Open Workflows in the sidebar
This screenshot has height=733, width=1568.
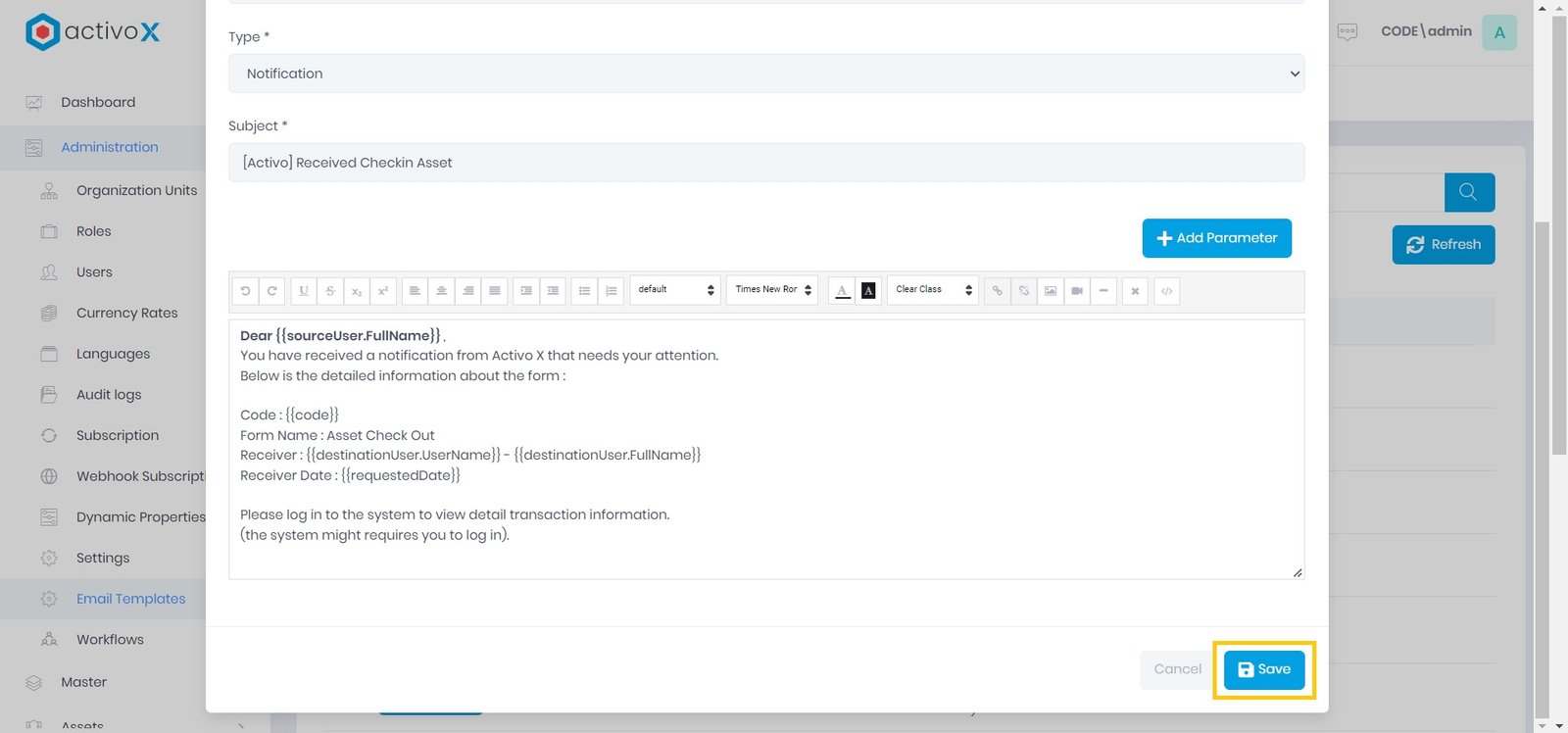click(110, 640)
